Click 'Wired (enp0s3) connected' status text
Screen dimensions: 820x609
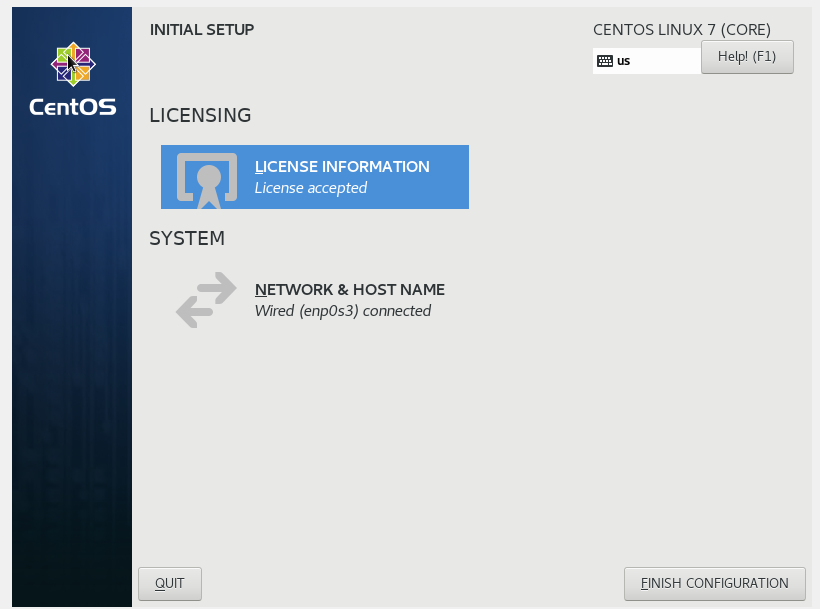[343, 311]
